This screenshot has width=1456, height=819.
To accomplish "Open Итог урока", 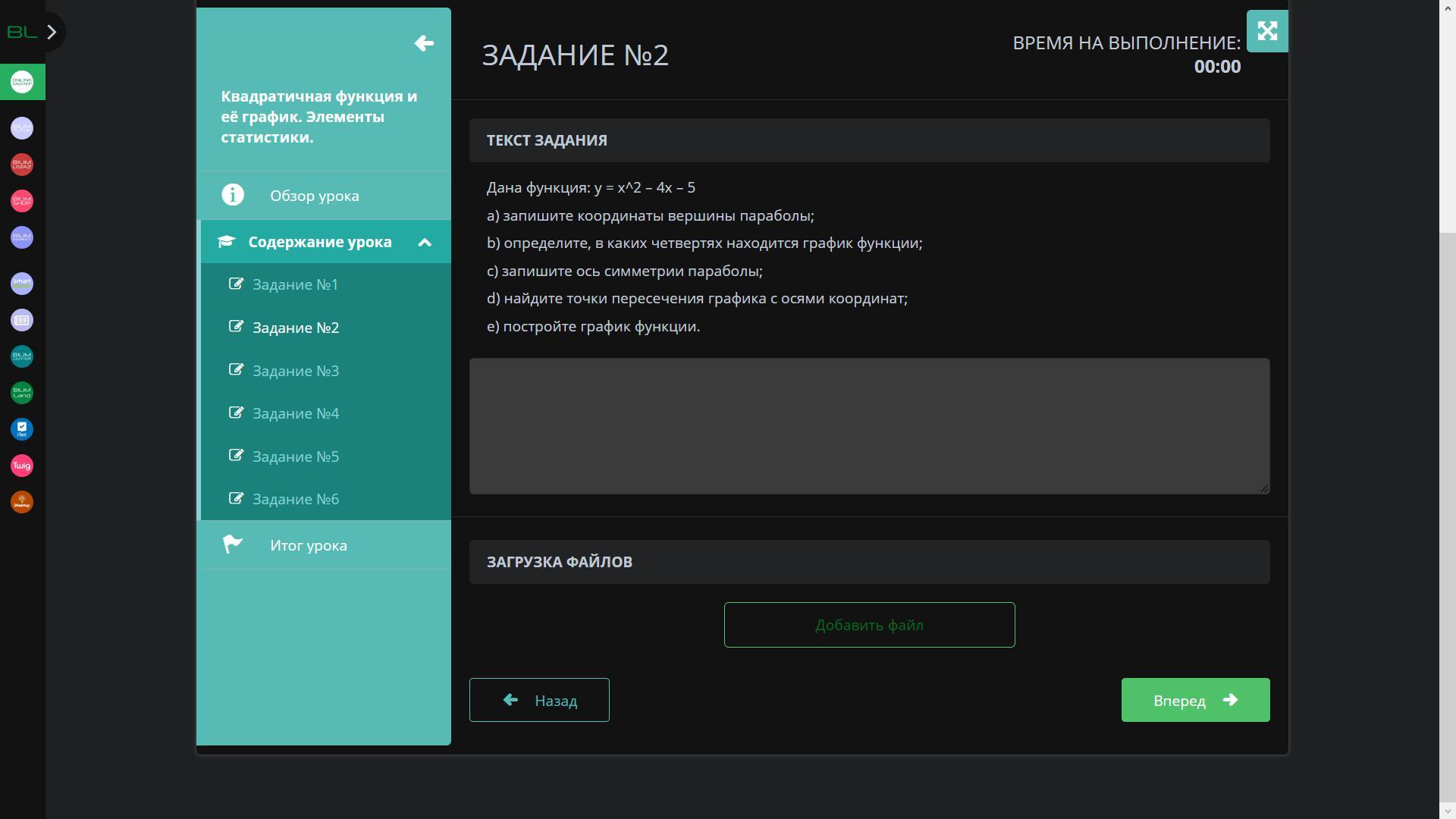I will pyautogui.click(x=308, y=545).
